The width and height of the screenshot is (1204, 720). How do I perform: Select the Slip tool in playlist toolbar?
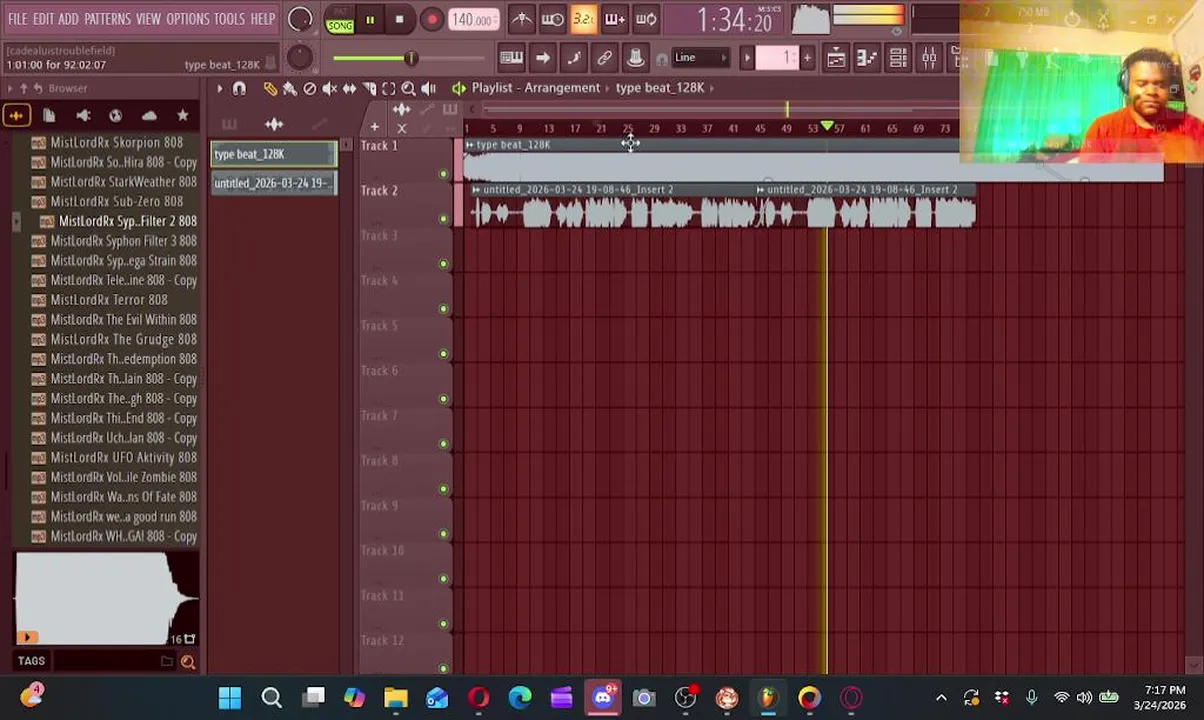(x=349, y=88)
